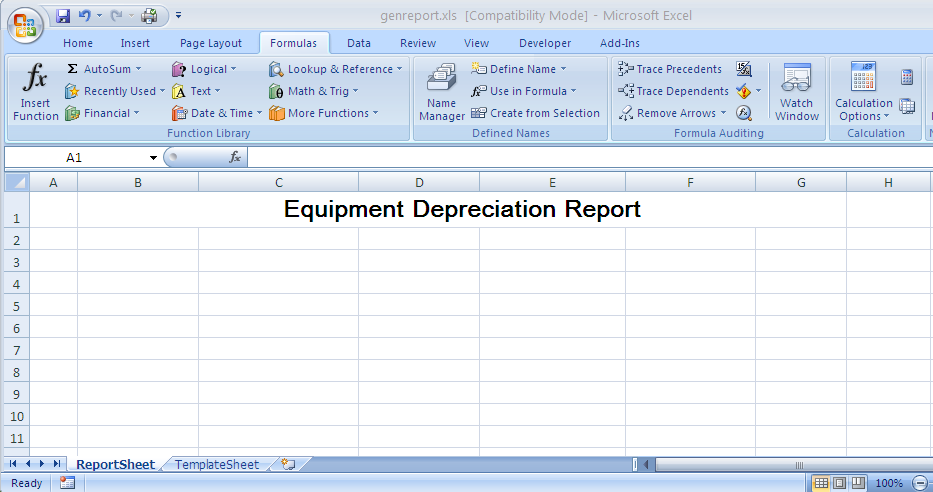The image size is (933, 492).
Task: Save the workbook from Quick Access Toolbar
Action: pos(63,16)
